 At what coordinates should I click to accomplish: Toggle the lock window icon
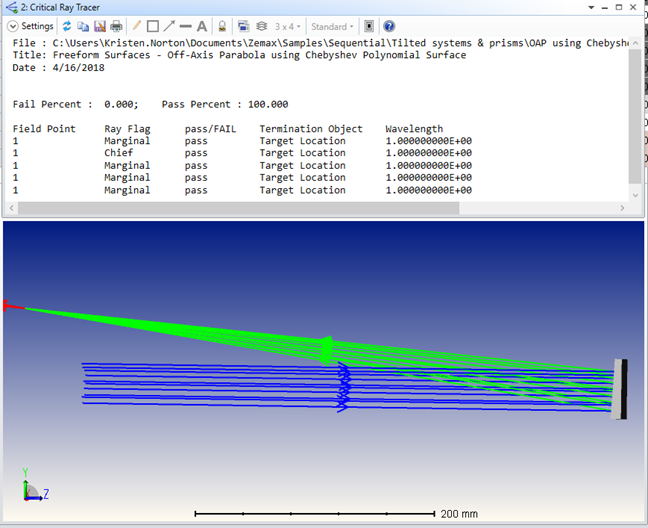coord(222,26)
